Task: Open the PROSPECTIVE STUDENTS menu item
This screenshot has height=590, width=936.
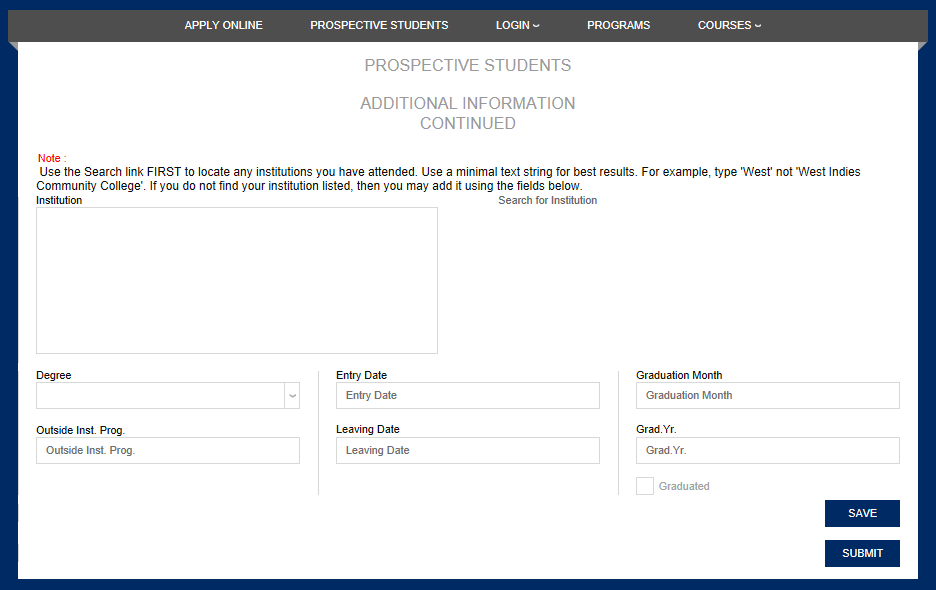Action: [x=379, y=25]
